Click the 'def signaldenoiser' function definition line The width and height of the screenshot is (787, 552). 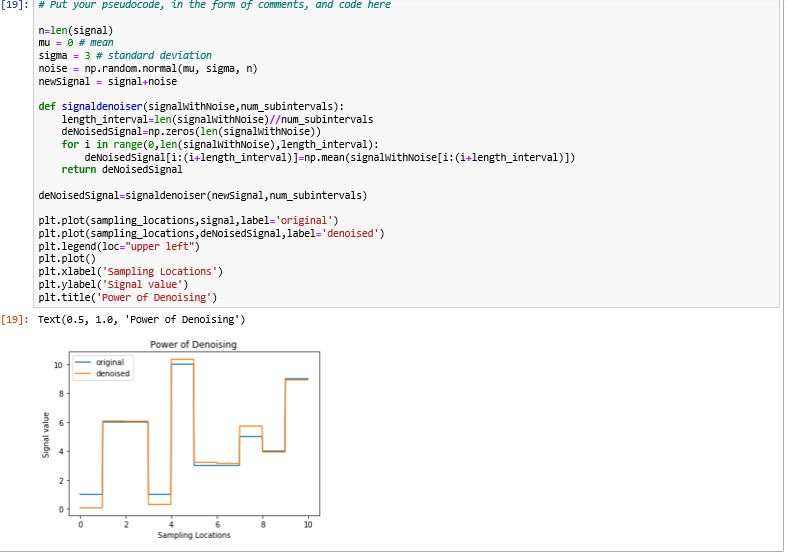point(191,106)
